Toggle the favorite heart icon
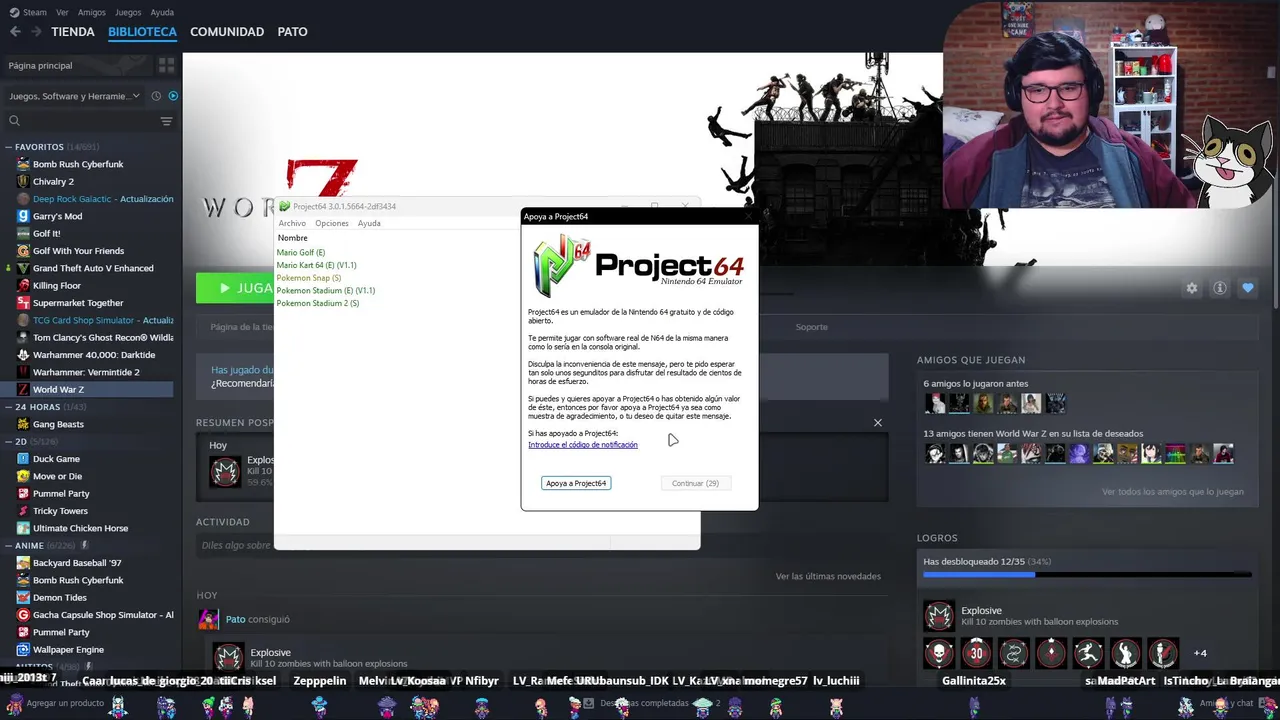 coord(1248,288)
